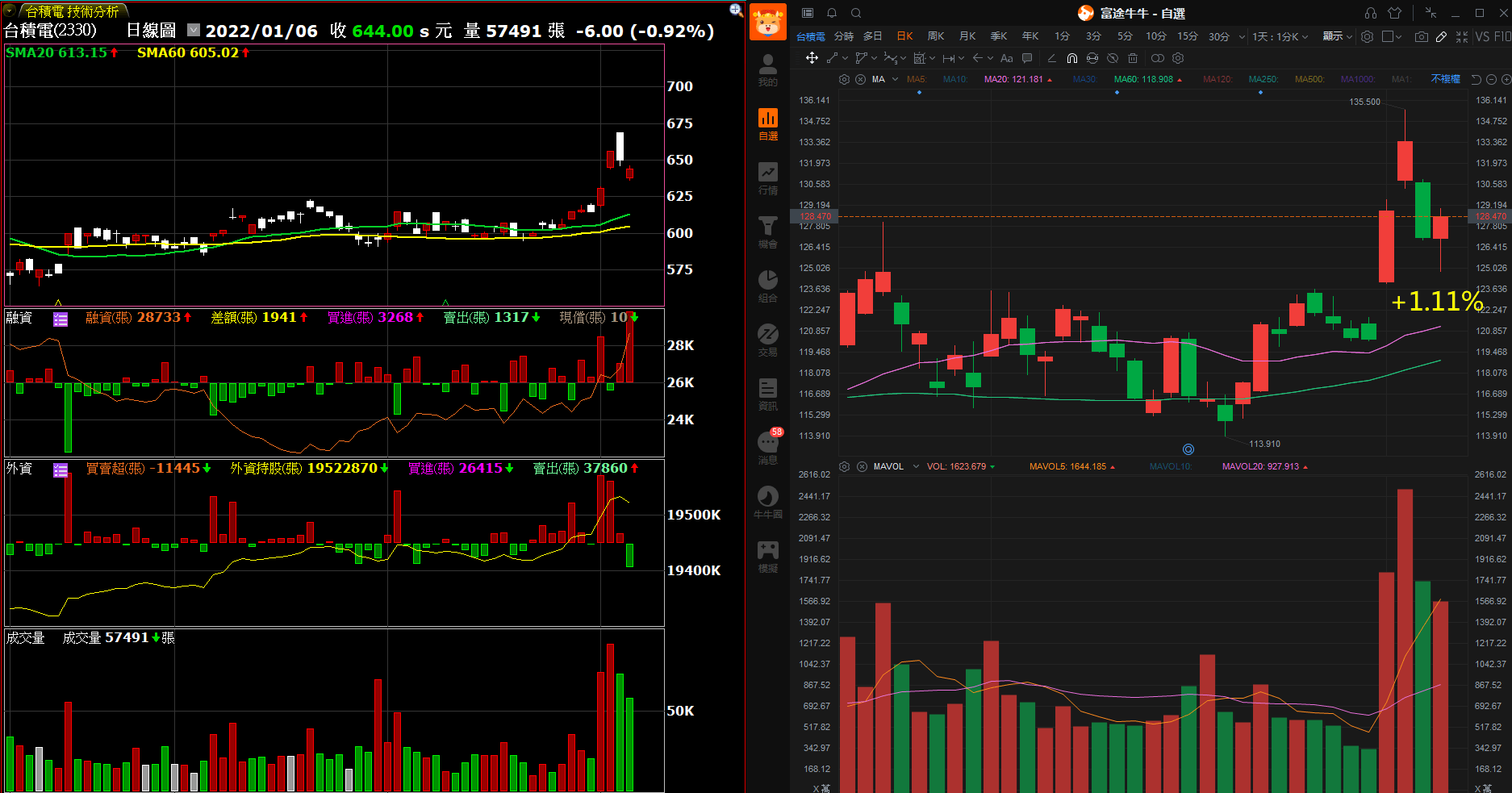Select the polygon shape drawing tool
This screenshot has height=793, width=1512.
click(861, 58)
